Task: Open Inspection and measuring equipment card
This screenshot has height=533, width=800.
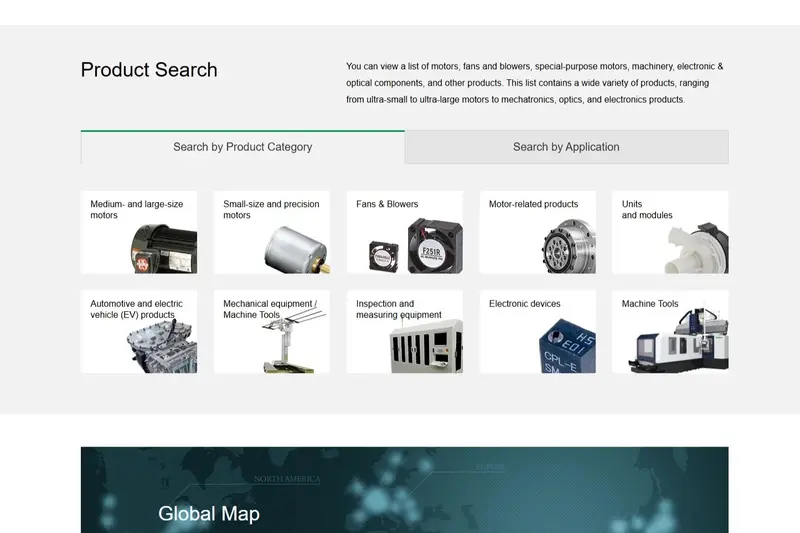Action: tap(405, 332)
